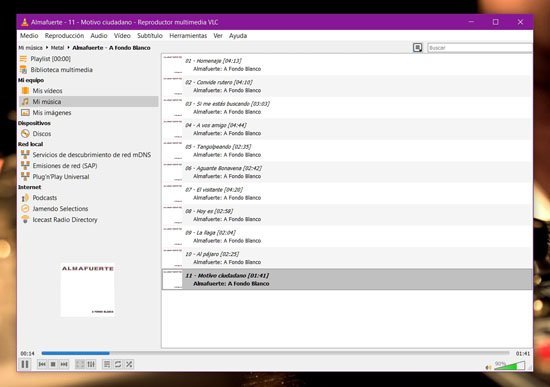Select track 08 - Hoy es
The image size is (550, 387).
click(x=347, y=215)
